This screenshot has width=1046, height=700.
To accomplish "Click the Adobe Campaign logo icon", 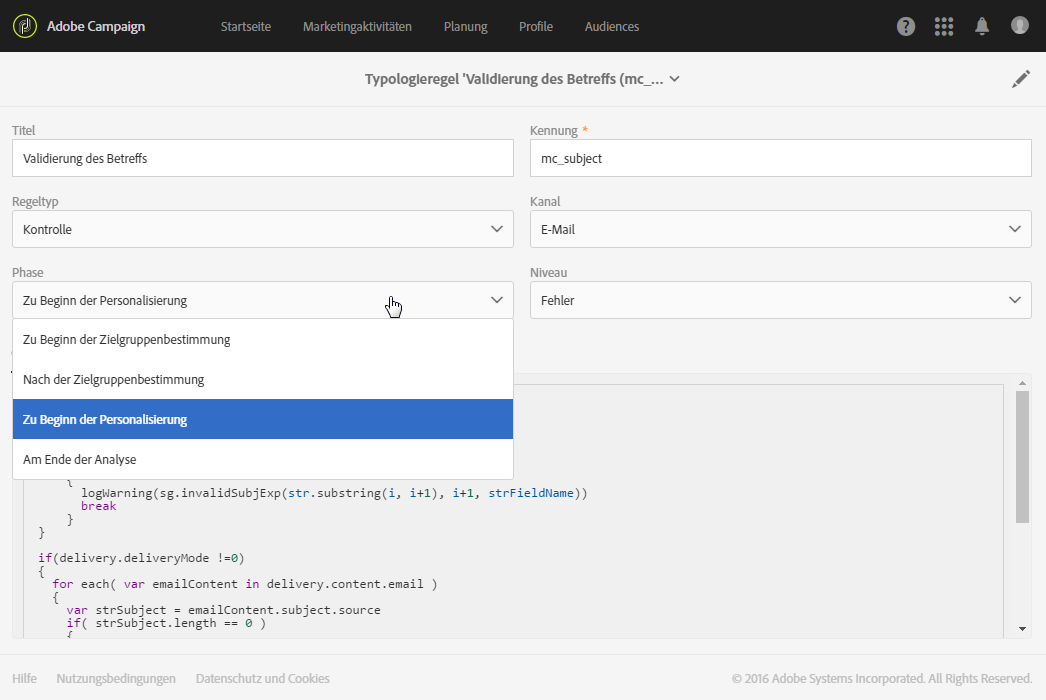I will (26, 26).
